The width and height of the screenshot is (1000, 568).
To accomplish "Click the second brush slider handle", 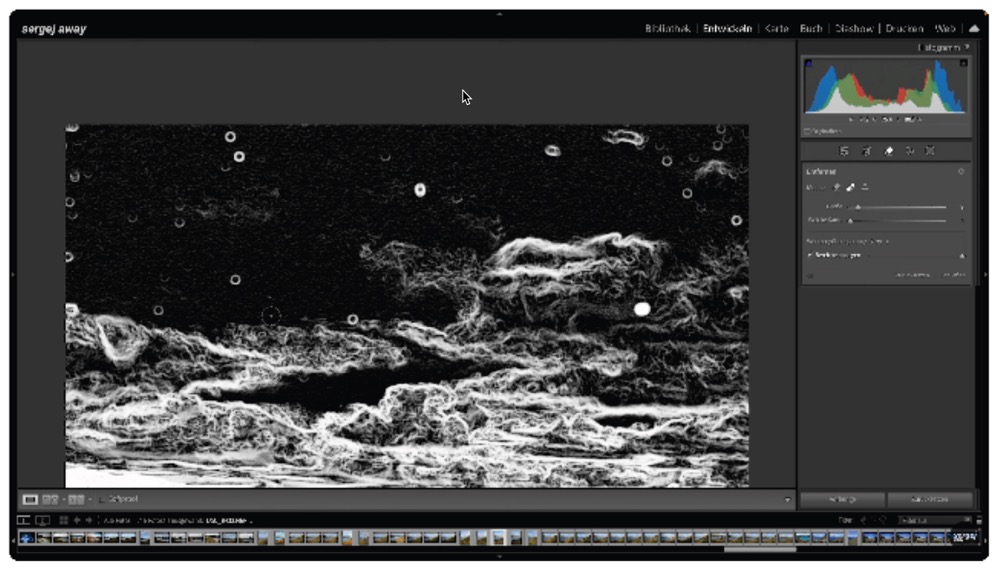I will pos(850,221).
